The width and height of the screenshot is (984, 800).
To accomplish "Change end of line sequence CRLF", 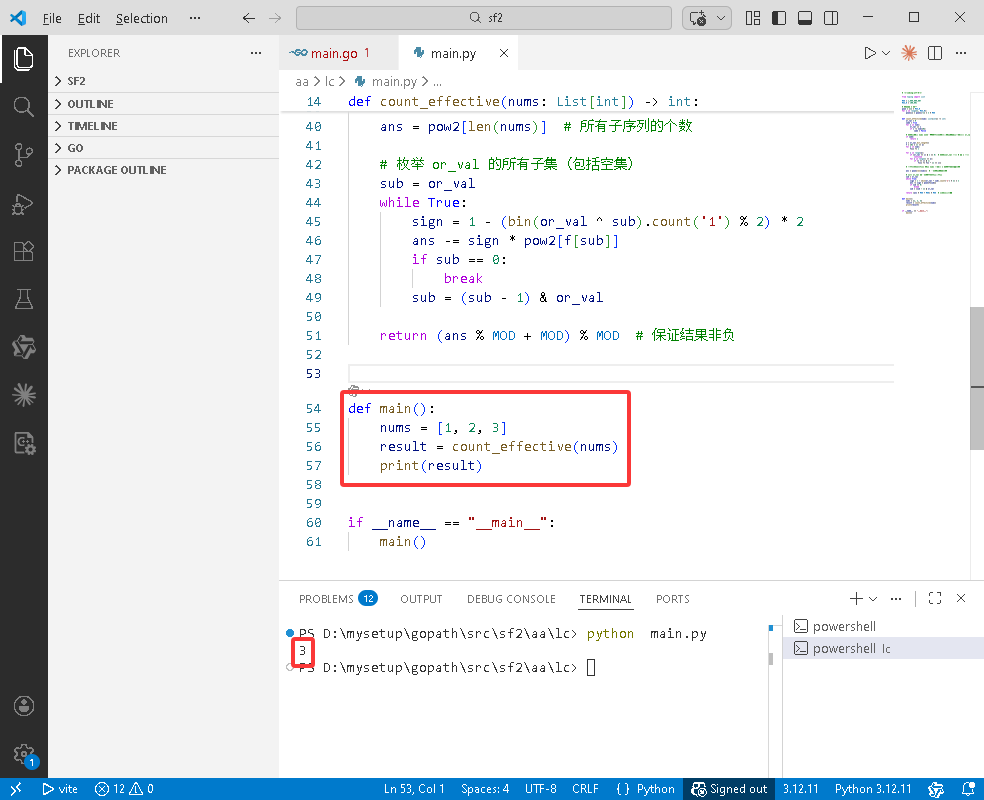I will 585,789.
